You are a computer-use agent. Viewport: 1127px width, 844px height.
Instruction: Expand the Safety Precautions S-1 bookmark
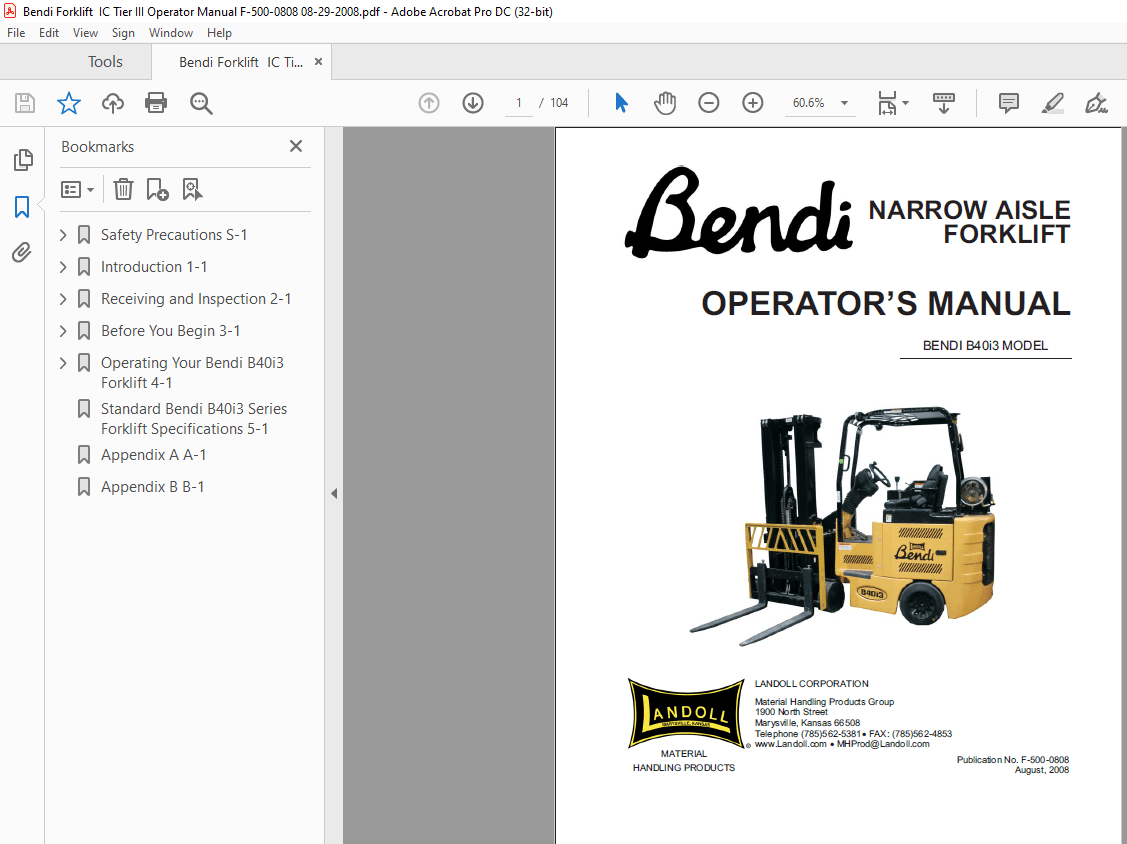[62, 234]
